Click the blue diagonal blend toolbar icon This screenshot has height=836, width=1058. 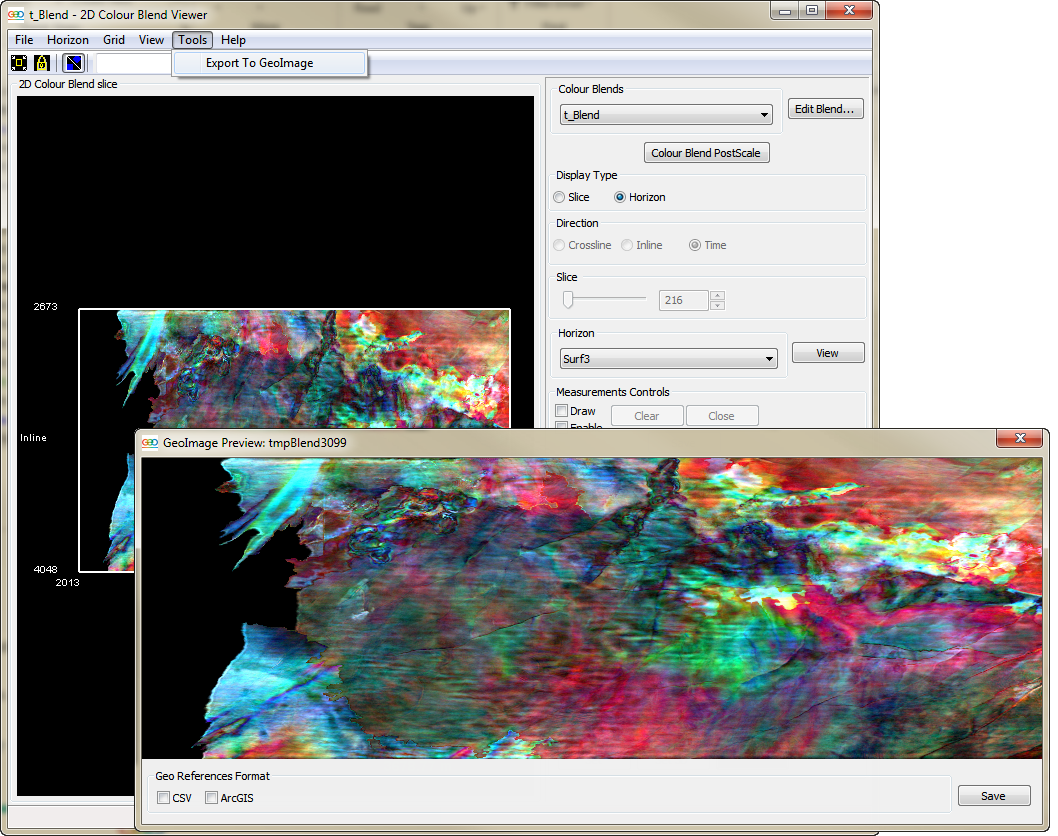coord(73,63)
